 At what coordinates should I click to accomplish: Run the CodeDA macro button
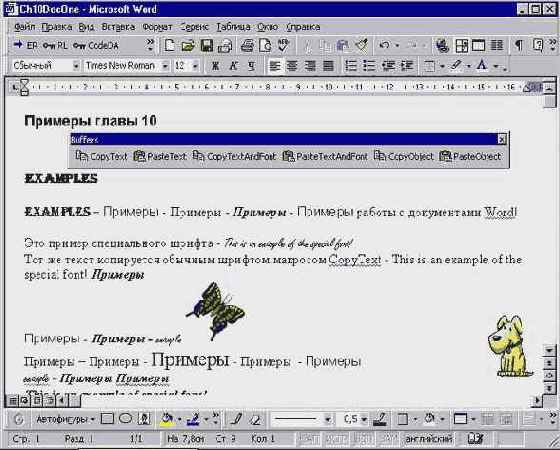point(95,45)
